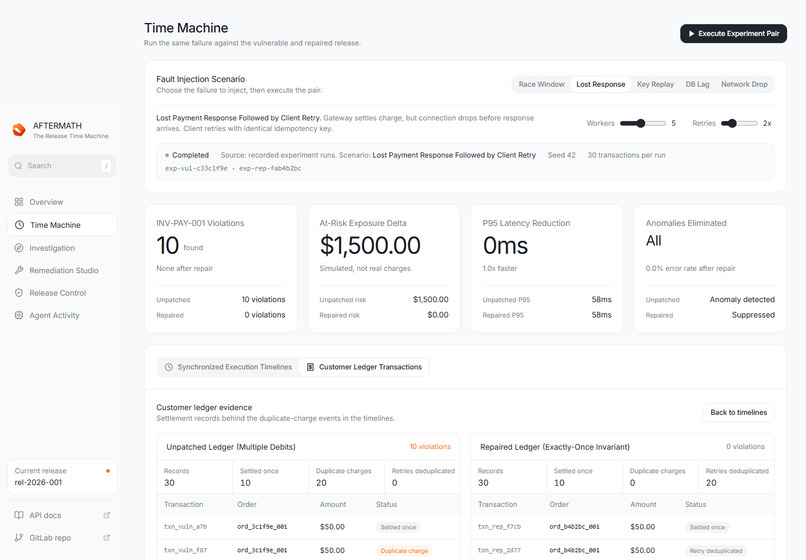Click the clock icon in Synchronized Execution Timelines tab
Screen dimensions: 806x560
[169, 367]
